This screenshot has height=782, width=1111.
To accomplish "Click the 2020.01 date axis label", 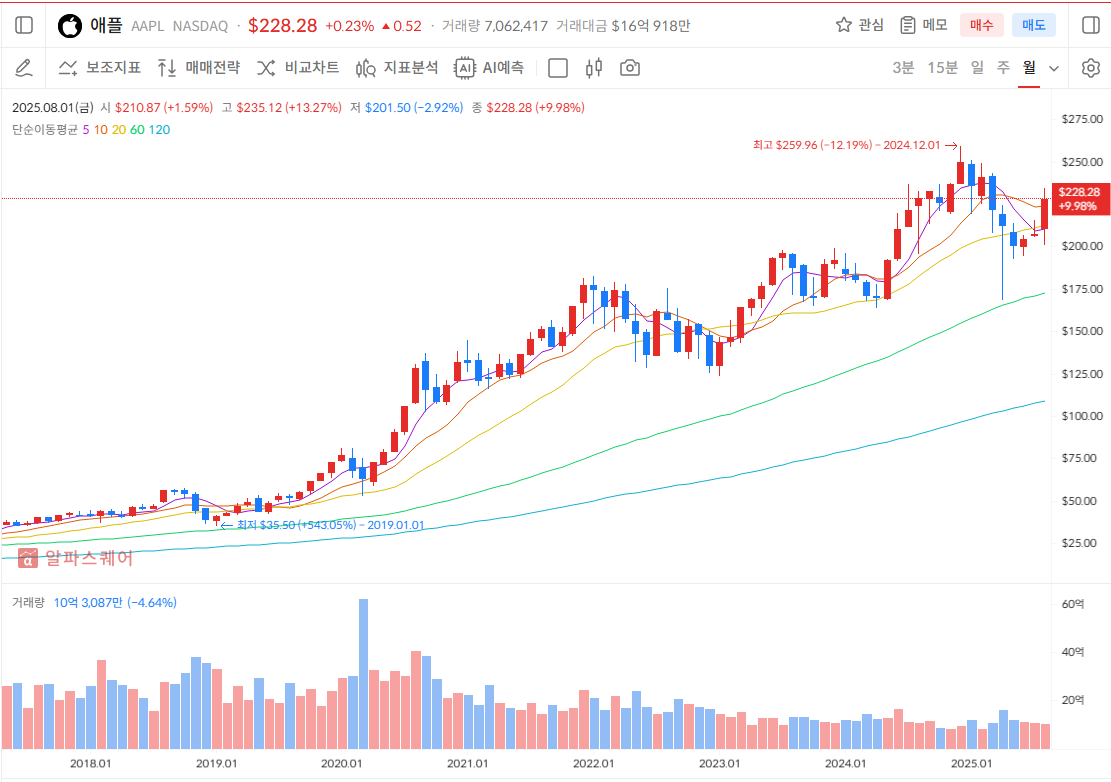I will coord(342,764).
